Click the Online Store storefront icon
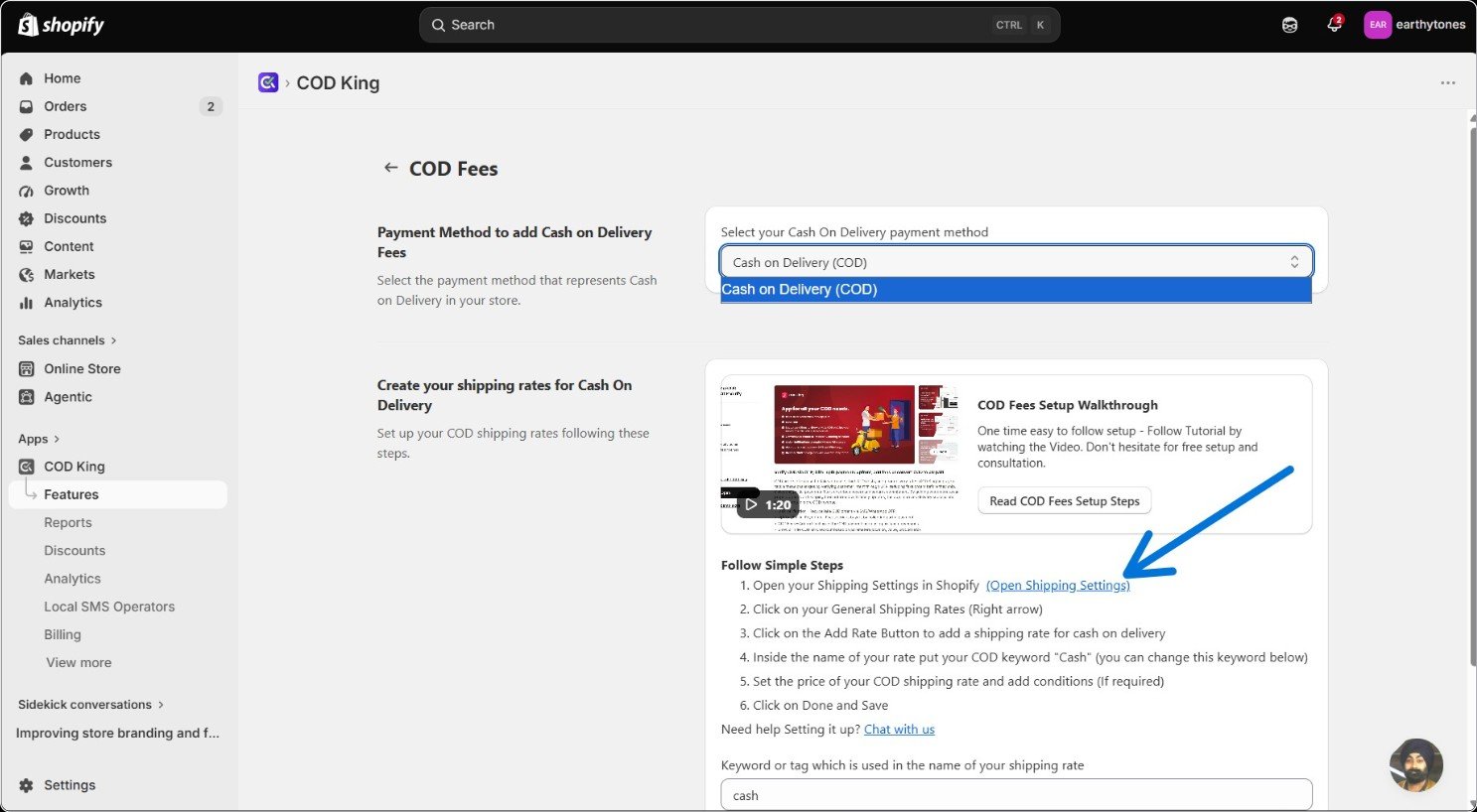The image size is (1477, 812). coord(27,368)
